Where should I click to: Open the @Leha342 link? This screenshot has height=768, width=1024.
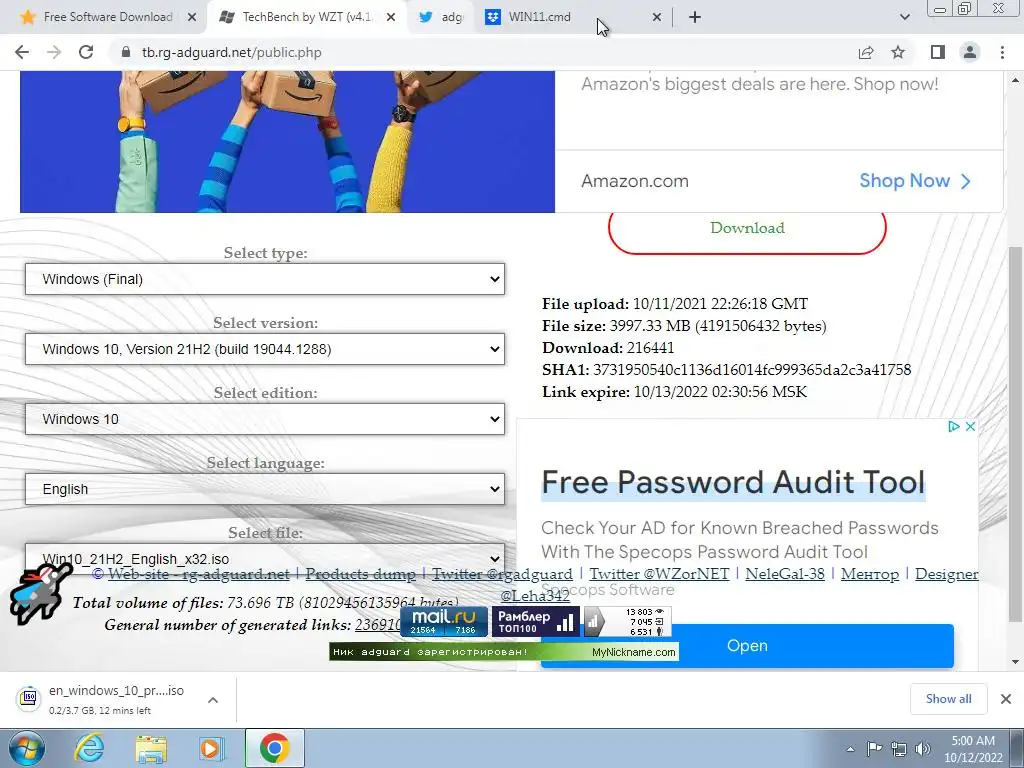click(x=535, y=596)
